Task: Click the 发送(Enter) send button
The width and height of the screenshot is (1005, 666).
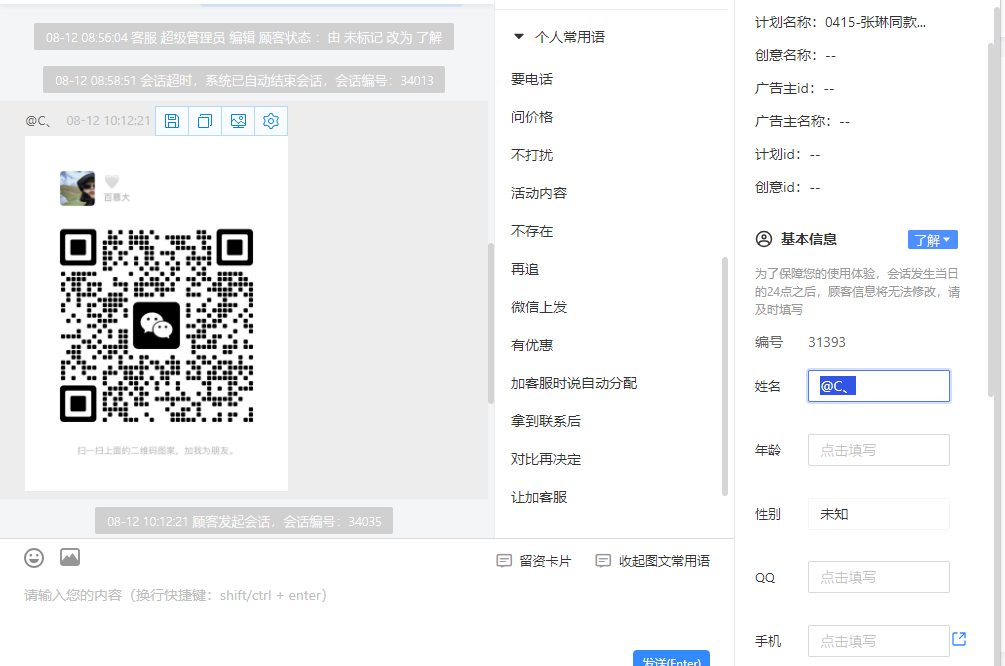Action: coord(671,659)
